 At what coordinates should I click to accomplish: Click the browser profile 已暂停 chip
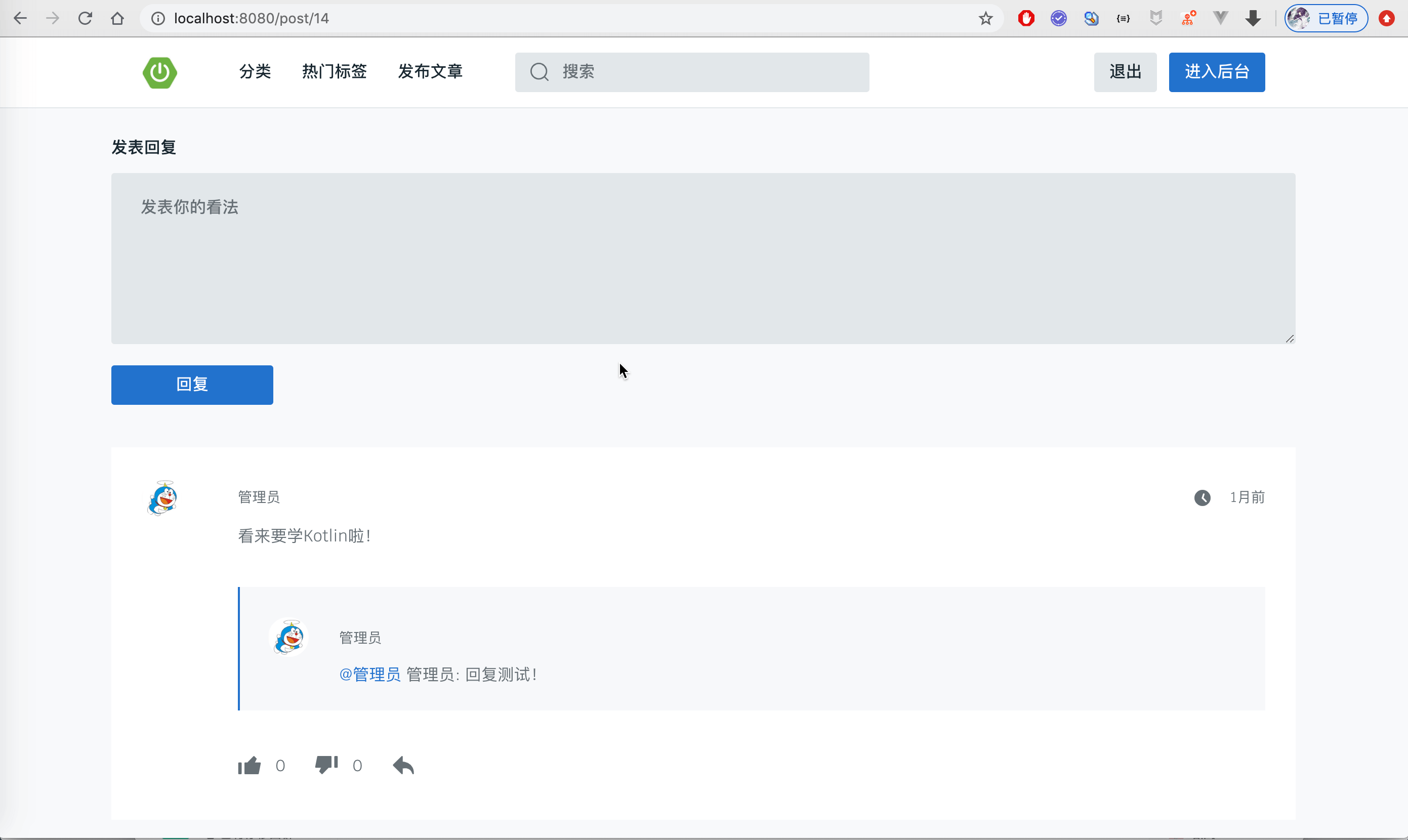point(1326,19)
